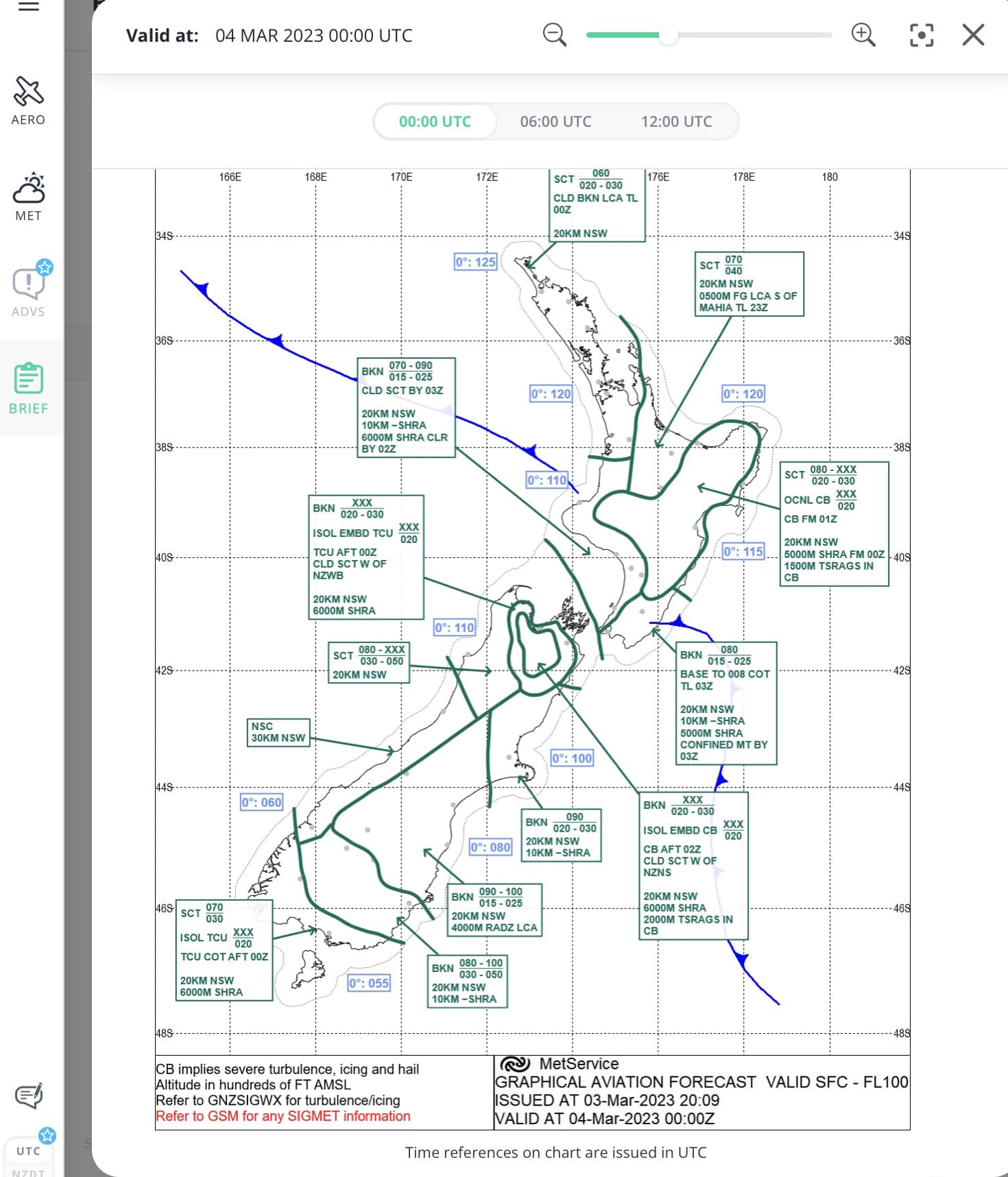Click the zoom slider handle
Screen dimensions: 1008x1177
point(668,35)
